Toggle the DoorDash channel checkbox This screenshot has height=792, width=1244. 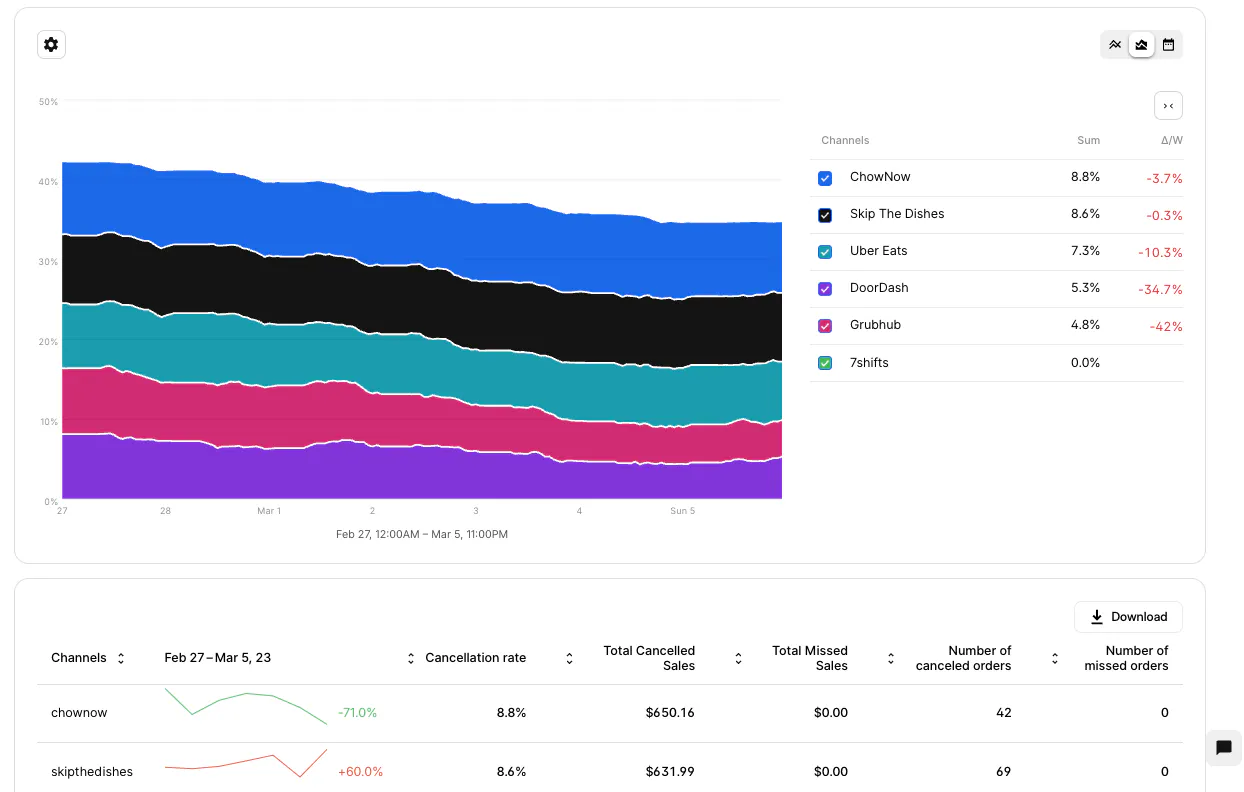[x=825, y=289]
